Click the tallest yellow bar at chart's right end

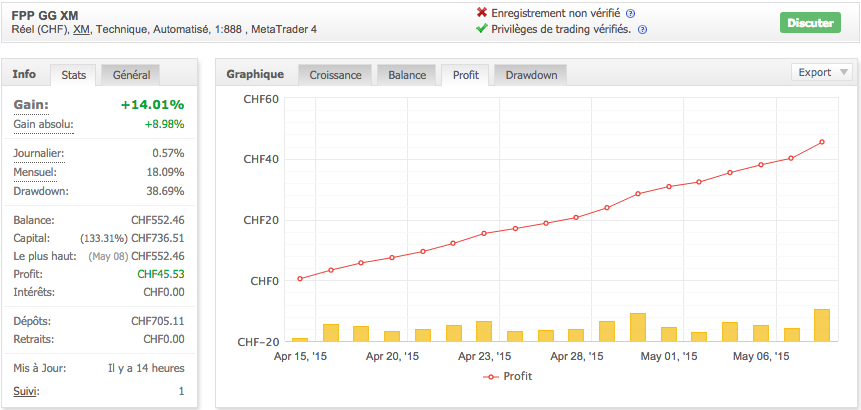(821, 325)
